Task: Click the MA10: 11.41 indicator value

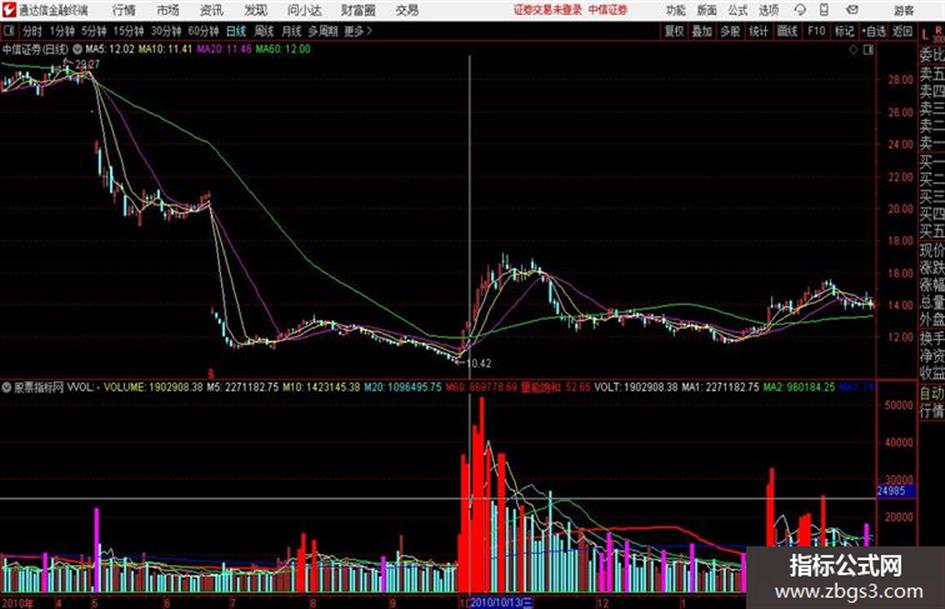Action: click(165, 49)
